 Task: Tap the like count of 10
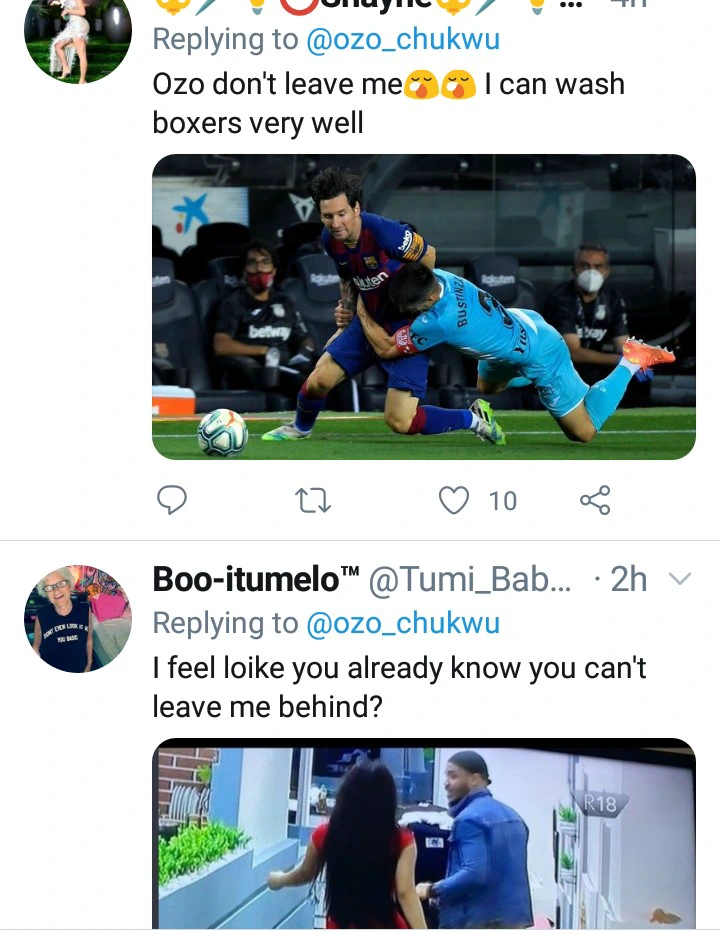click(503, 500)
